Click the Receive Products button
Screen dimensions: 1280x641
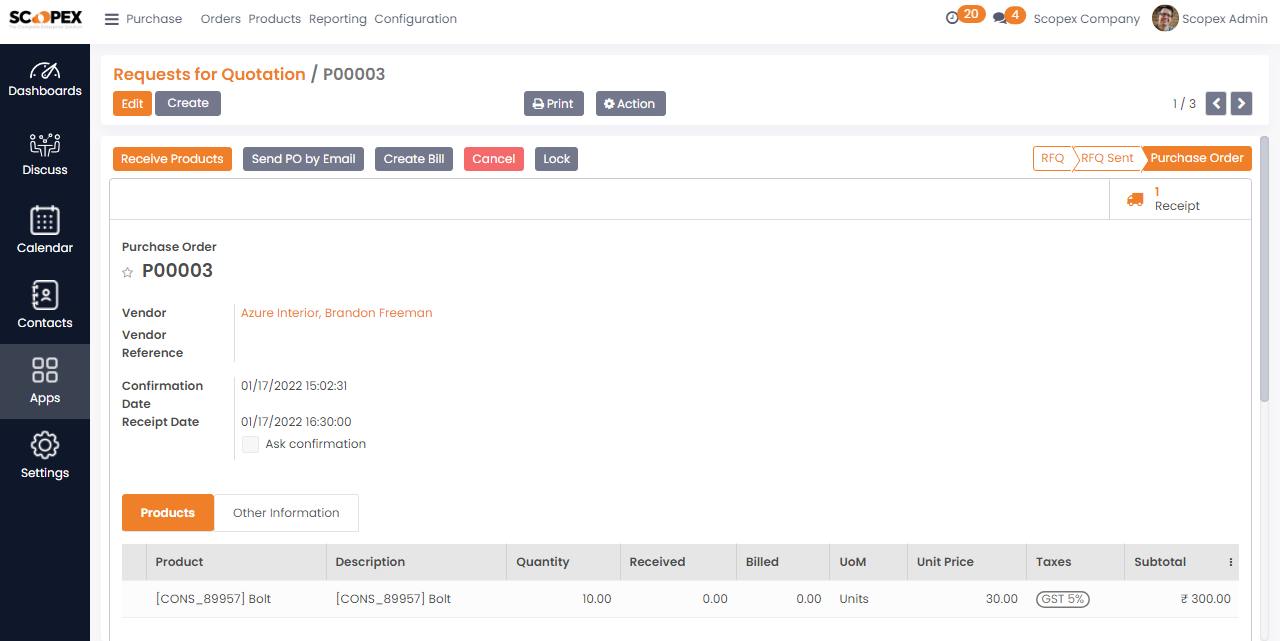[172, 159]
